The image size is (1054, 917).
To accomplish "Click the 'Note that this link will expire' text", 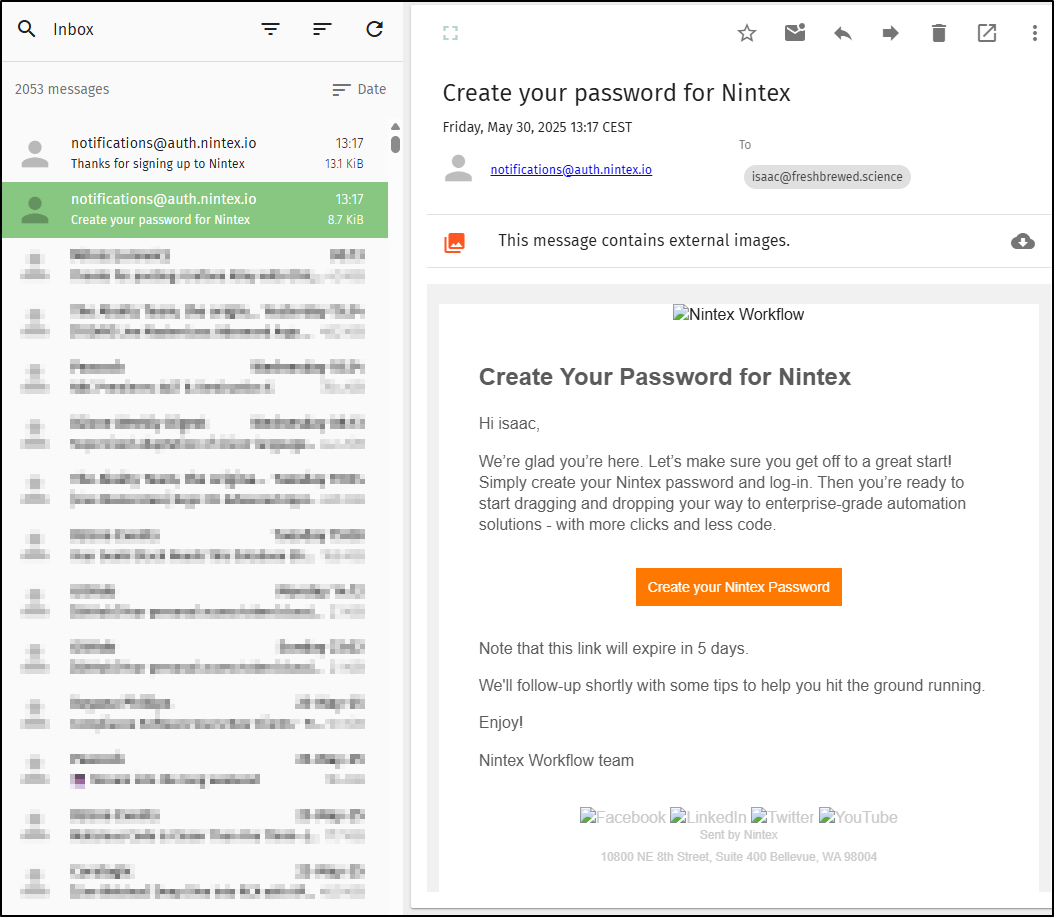I will click(x=613, y=648).
